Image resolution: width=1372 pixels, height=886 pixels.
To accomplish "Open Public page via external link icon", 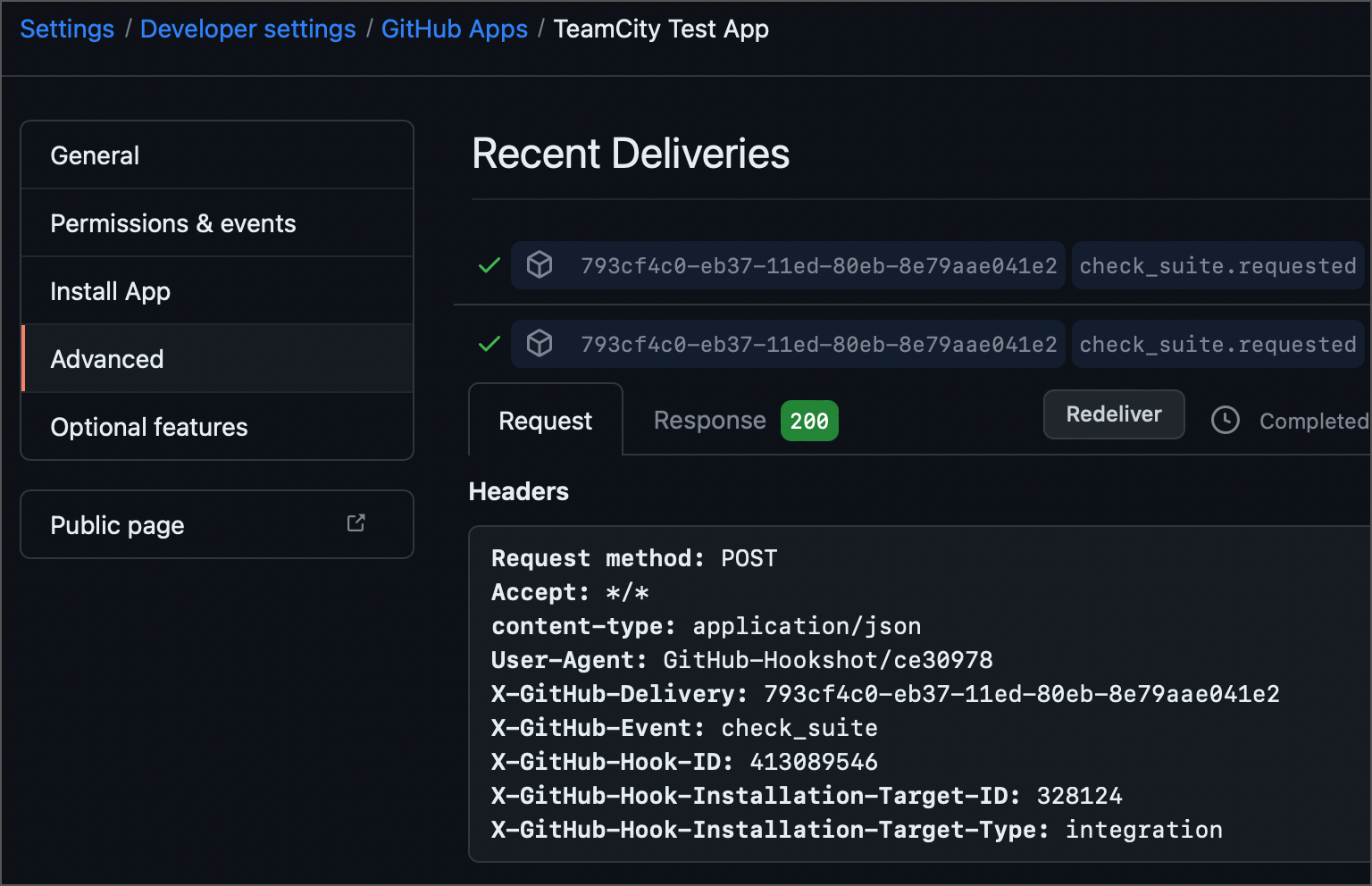I will [x=356, y=522].
